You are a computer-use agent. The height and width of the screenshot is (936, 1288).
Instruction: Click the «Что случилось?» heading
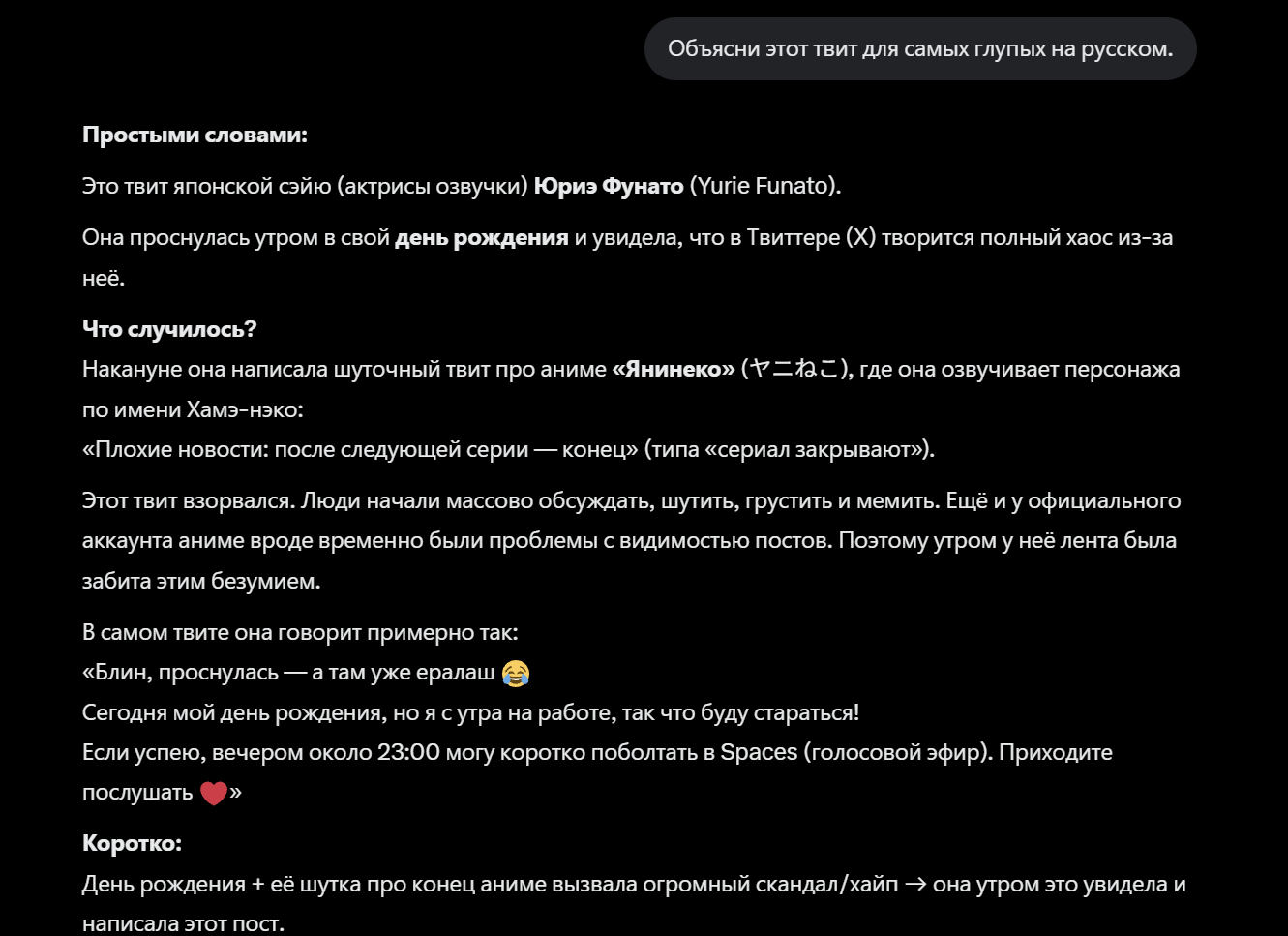pyautogui.click(x=169, y=329)
